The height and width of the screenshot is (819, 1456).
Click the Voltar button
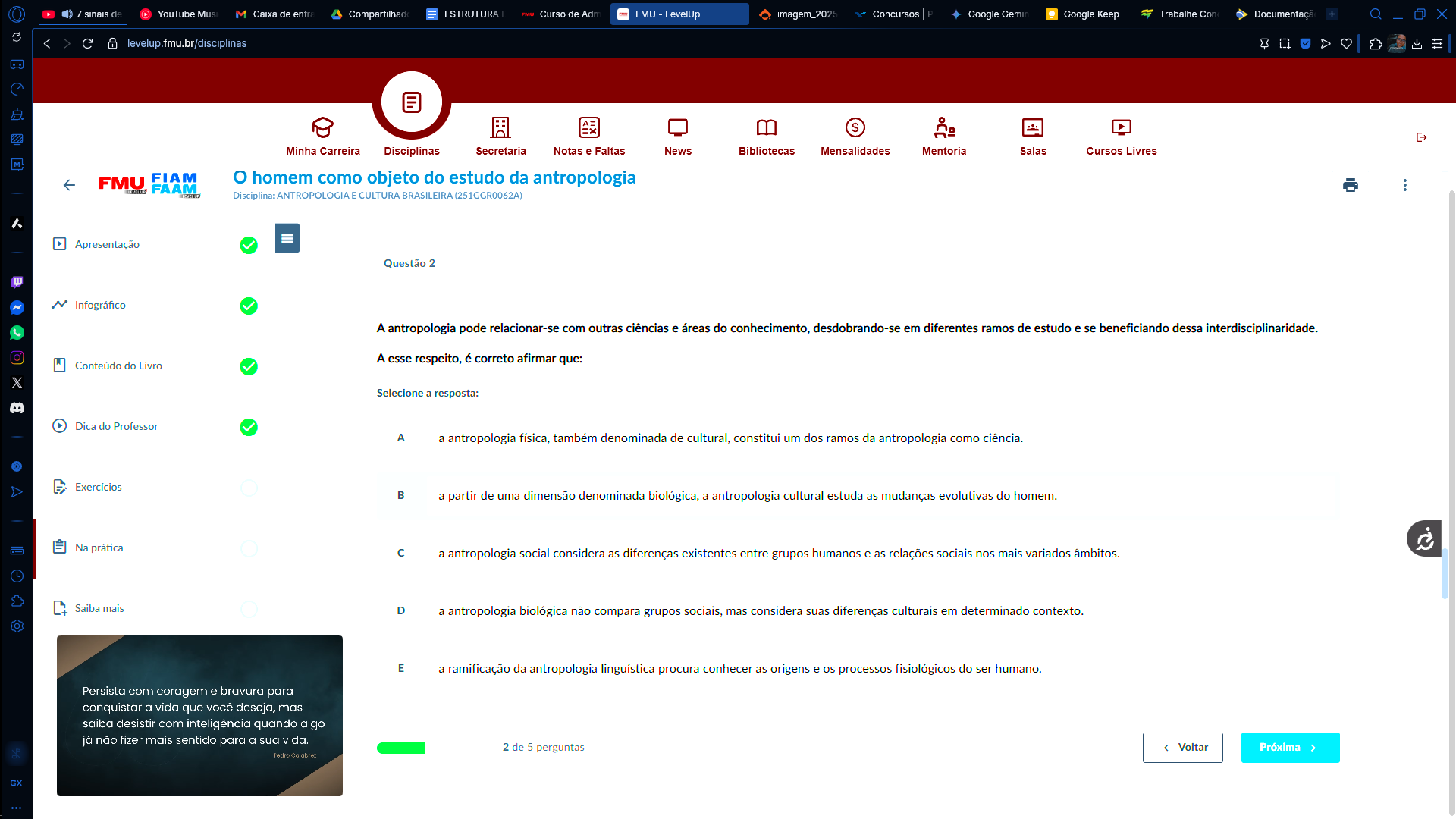[x=1181, y=748]
